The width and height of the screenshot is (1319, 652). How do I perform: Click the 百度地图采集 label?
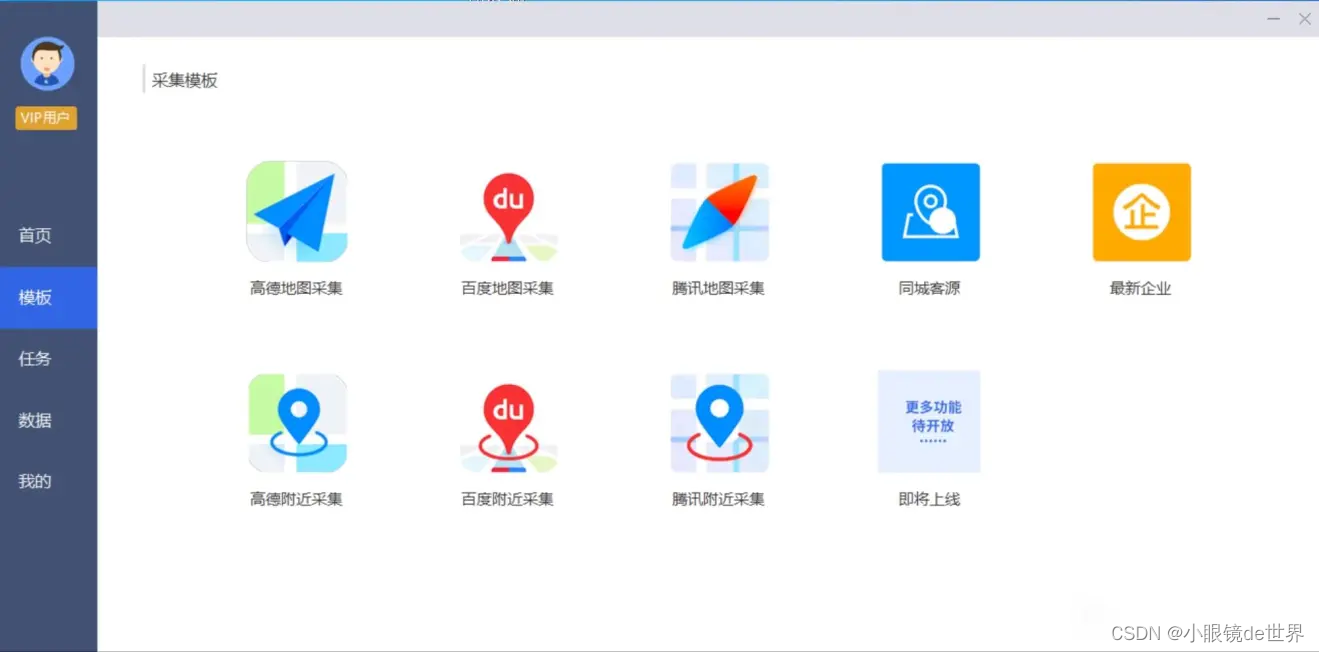tap(507, 288)
